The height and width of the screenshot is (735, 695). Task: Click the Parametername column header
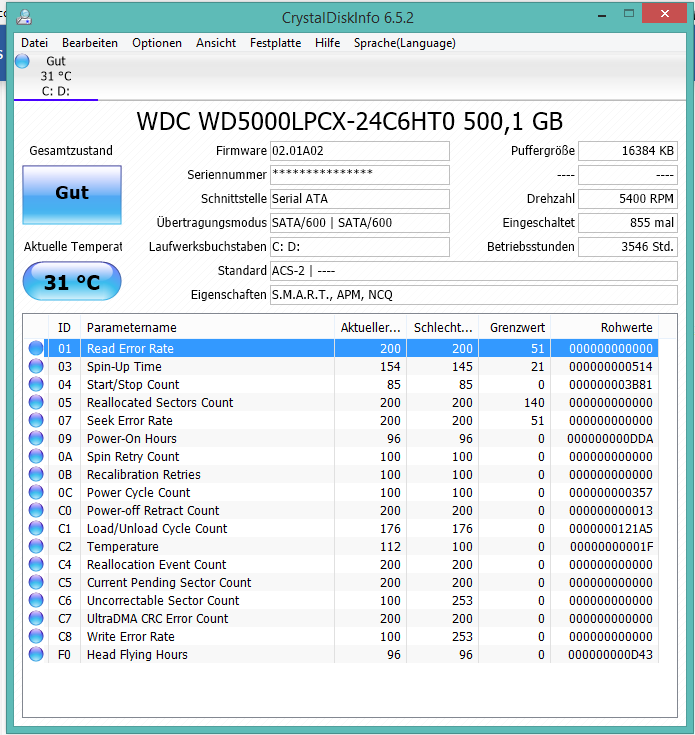[x=208, y=327]
